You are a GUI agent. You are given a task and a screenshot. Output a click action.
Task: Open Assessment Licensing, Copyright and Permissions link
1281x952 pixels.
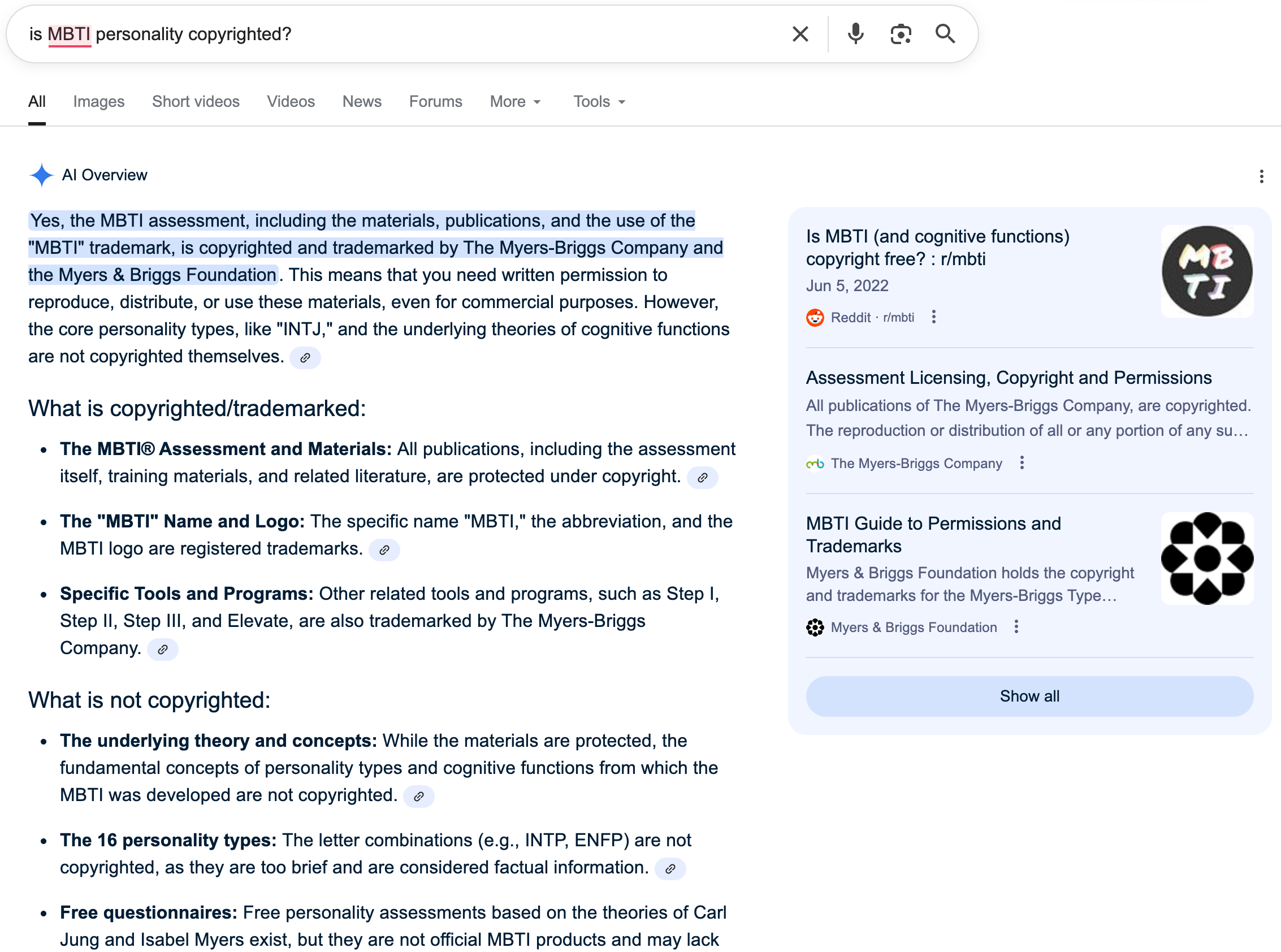click(1009, 378)
